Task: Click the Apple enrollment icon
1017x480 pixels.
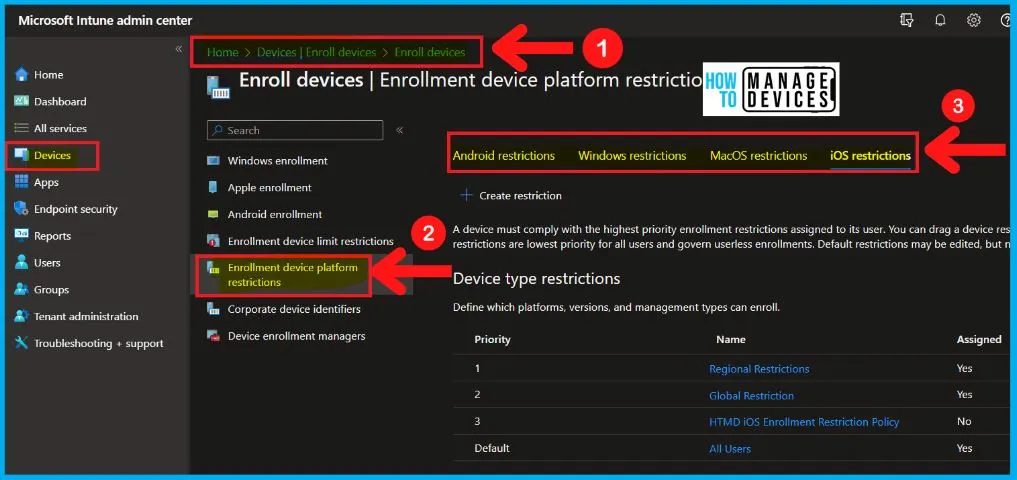Action: (x=213, y=187)
